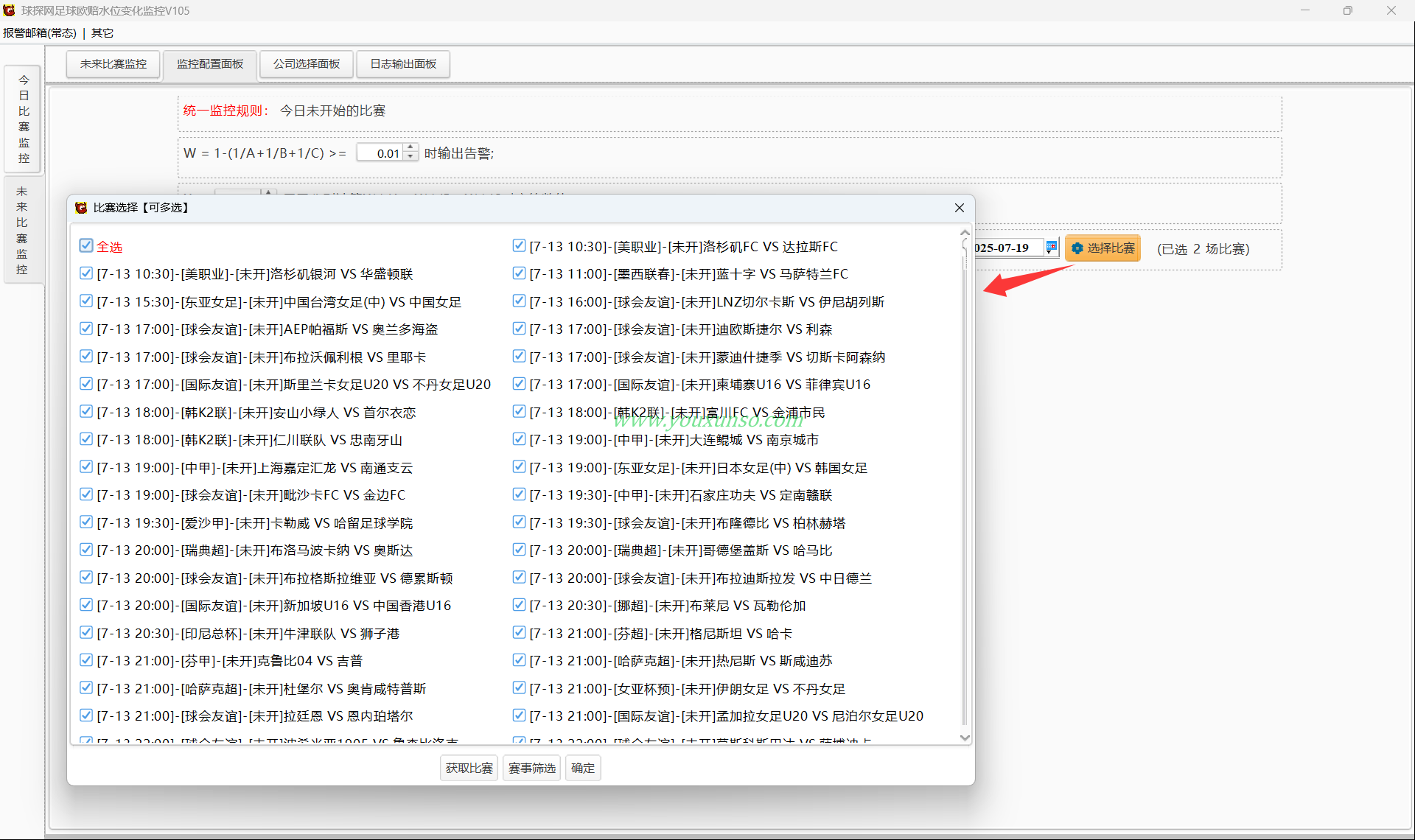Click the 确定 button
The image size is (1415, 840).
pos(583,768)
